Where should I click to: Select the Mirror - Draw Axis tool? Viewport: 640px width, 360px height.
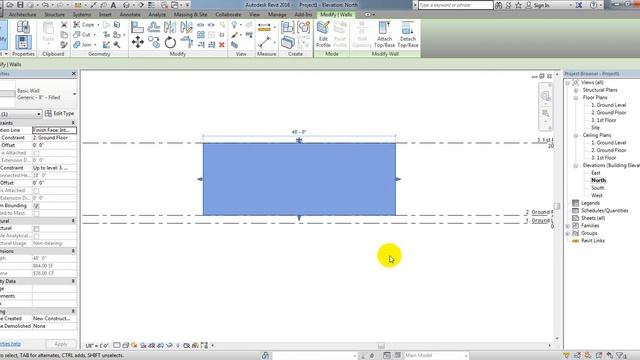point(186,27)
